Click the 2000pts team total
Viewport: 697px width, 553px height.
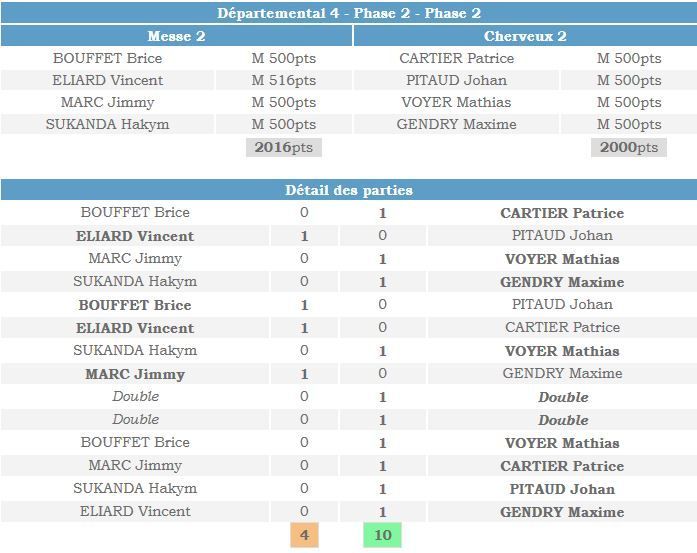[629, 147]
